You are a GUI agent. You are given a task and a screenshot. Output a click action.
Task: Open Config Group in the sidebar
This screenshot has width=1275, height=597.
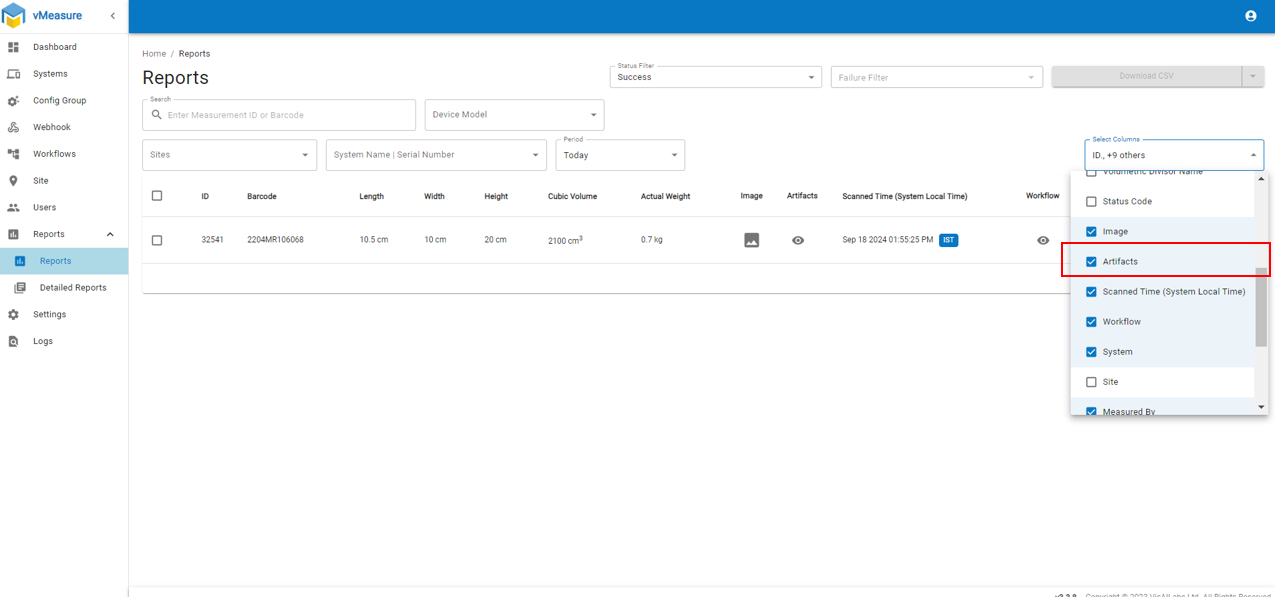(x=59, y=101)
